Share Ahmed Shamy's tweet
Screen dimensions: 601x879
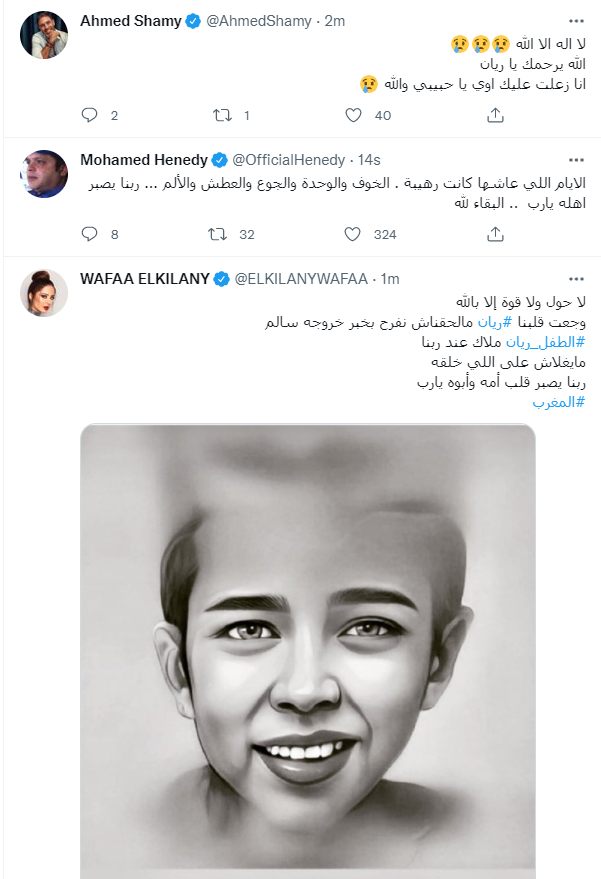(495, 115)
